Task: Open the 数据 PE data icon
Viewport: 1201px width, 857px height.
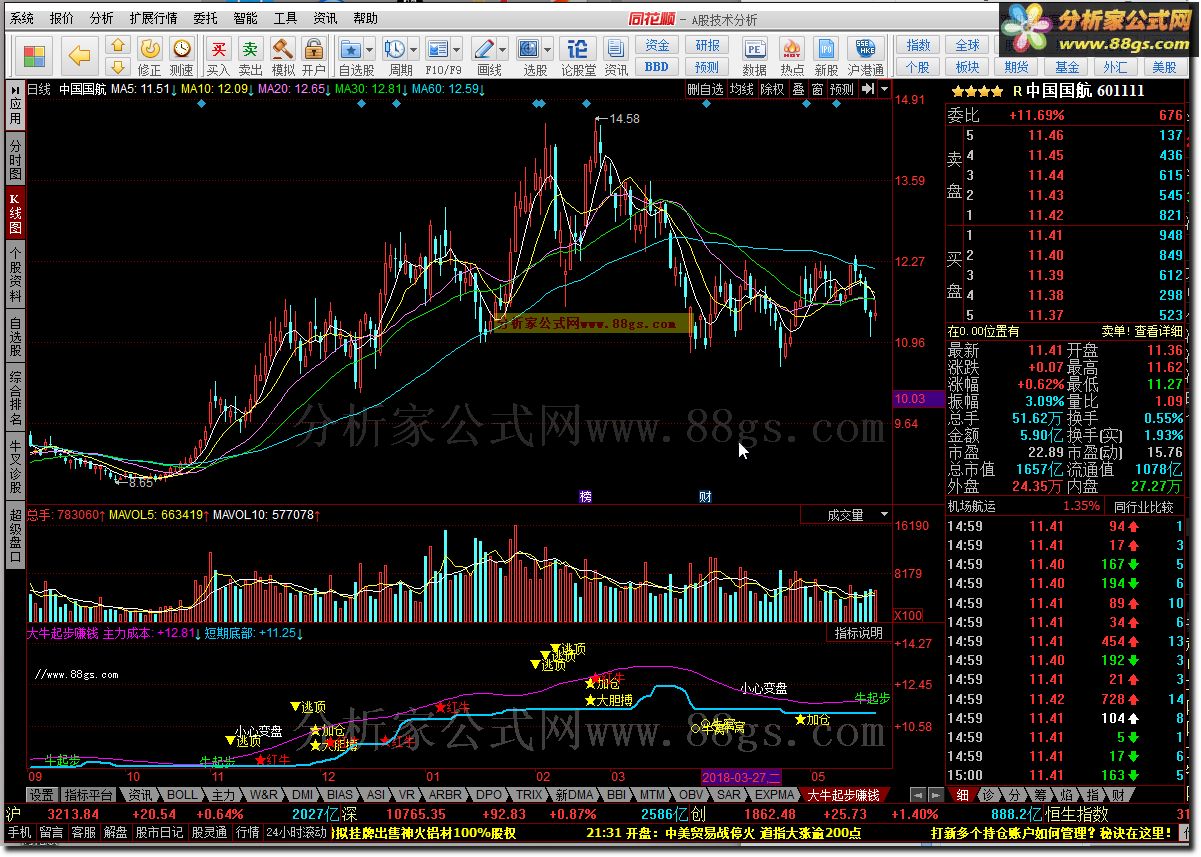Action: (x=755, y=56)
